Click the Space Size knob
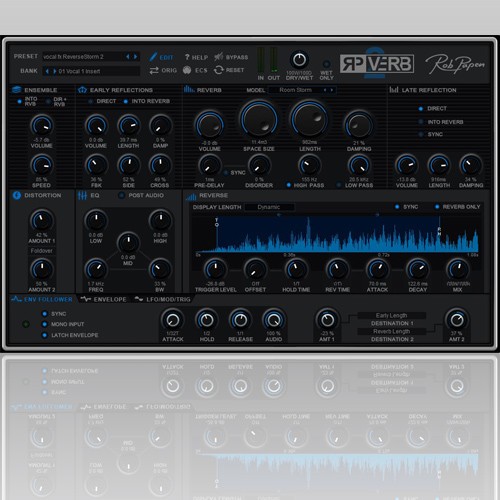Viewport: 500px width, 500px height. pos(259,119)
